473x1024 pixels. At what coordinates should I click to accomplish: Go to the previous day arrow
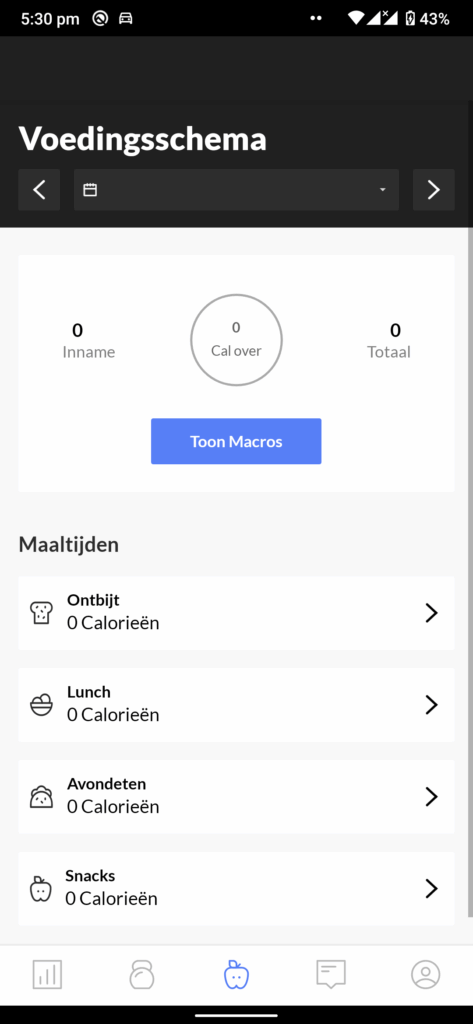pos(39,189)
